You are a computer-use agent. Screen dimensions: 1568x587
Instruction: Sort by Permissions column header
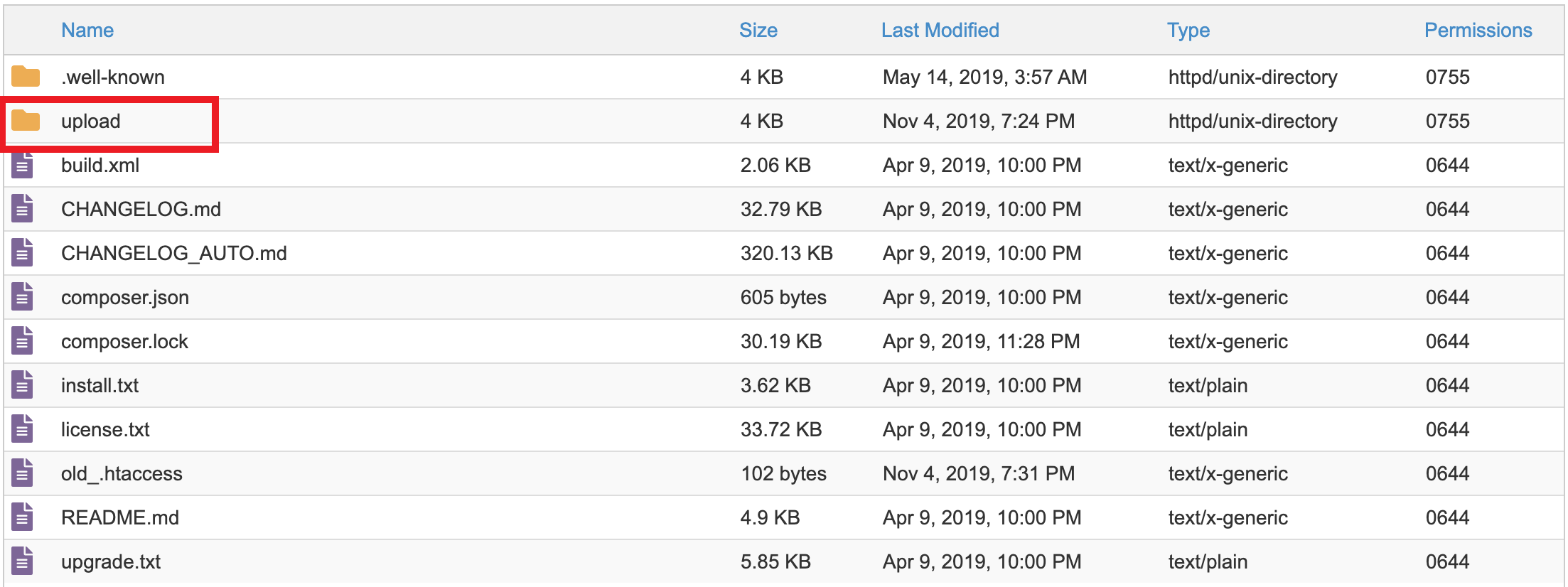tap(1478, 30)
